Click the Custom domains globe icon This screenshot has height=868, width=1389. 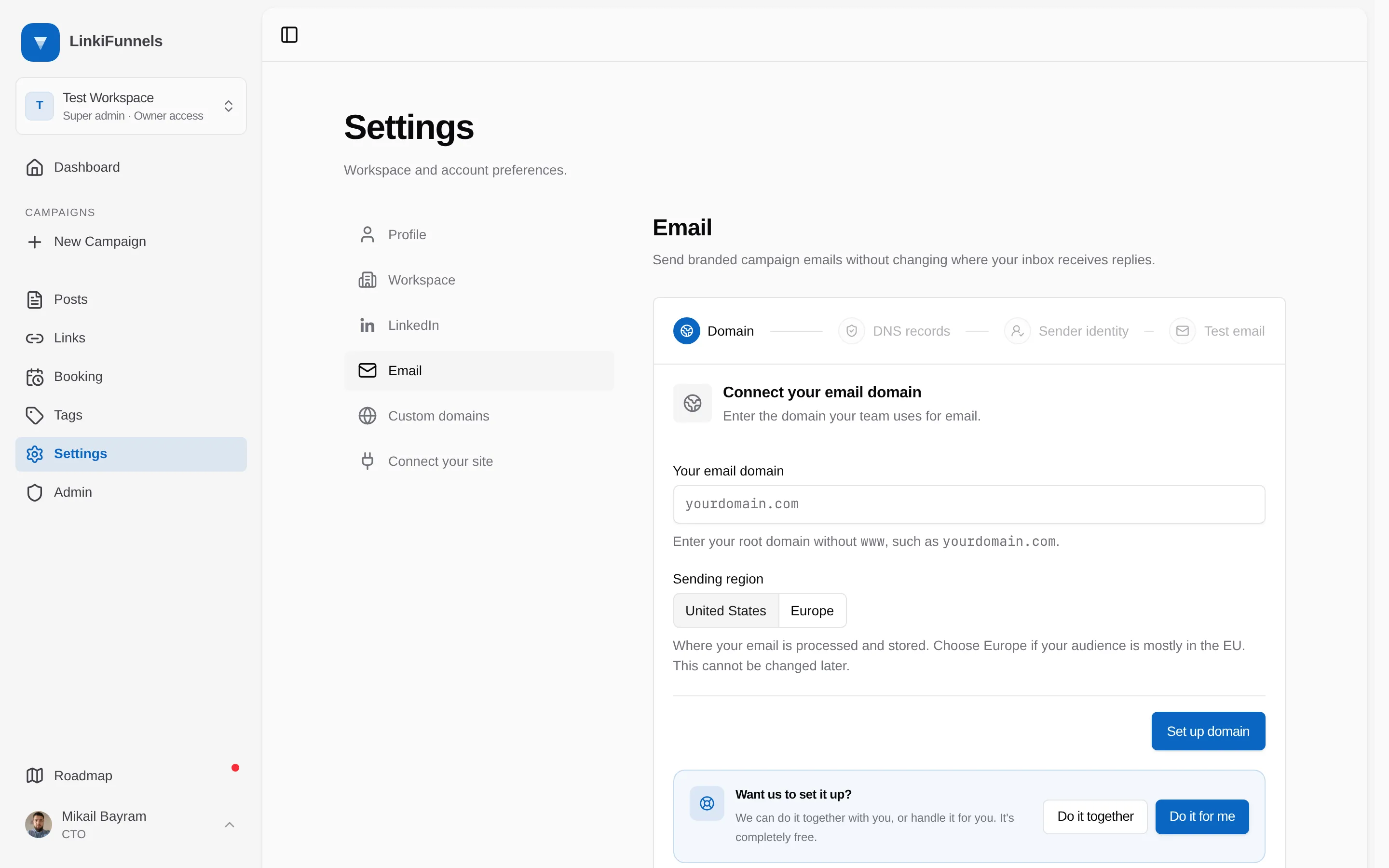coord(368,416)
